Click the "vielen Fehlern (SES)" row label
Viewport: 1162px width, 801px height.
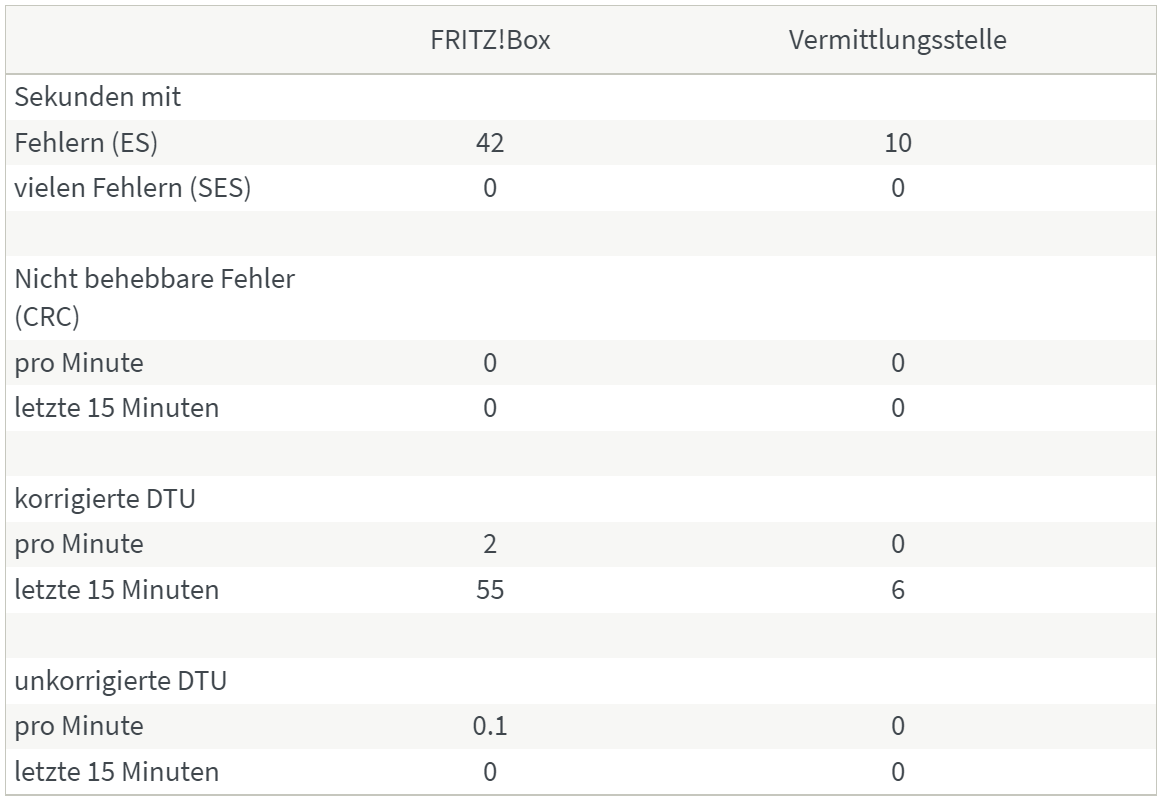pyautogui.click(x=132, y=188)
